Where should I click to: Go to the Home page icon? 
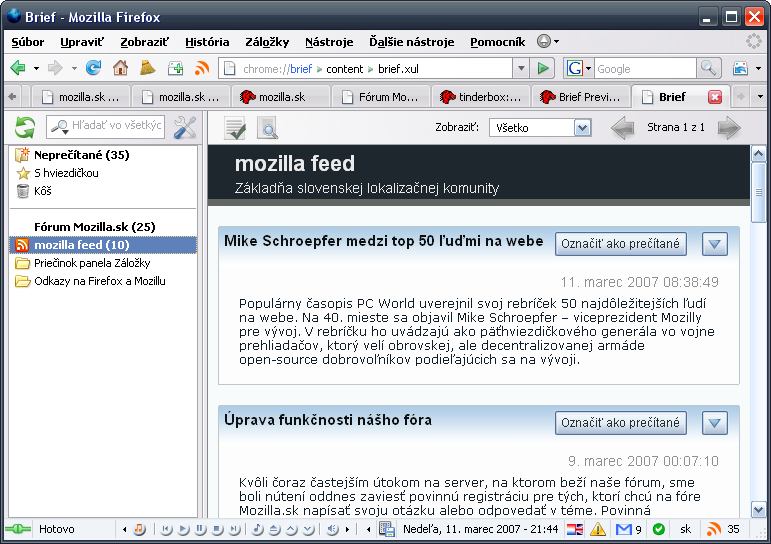(120, 68)
